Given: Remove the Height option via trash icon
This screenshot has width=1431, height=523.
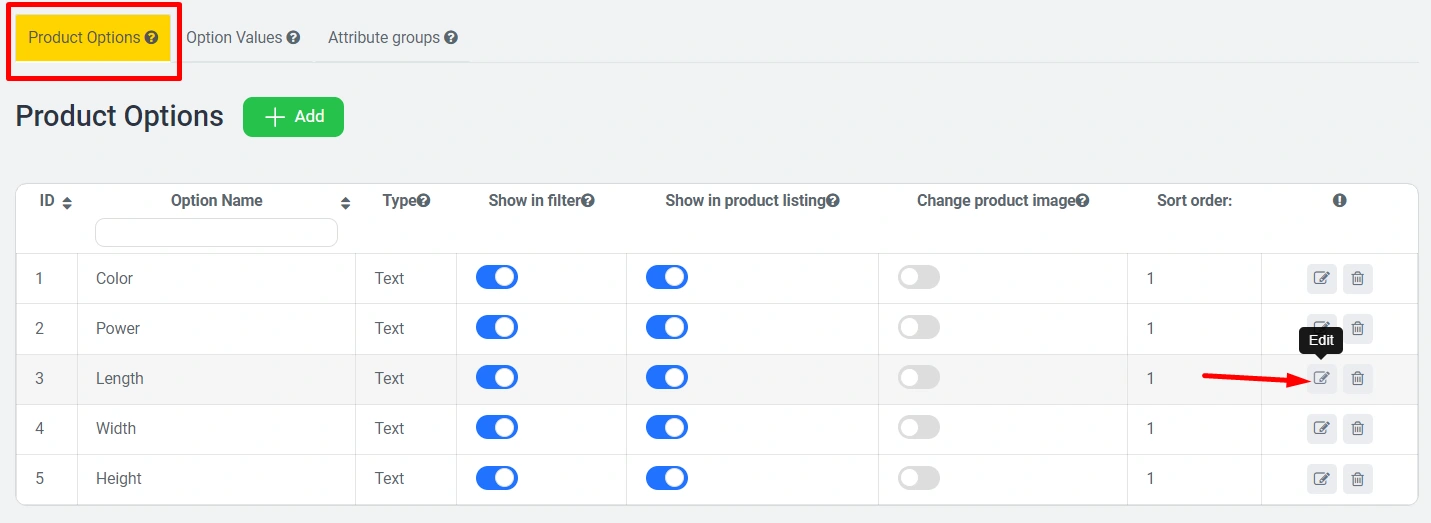Looking at the screenshot, I should tap(1357, 479).
